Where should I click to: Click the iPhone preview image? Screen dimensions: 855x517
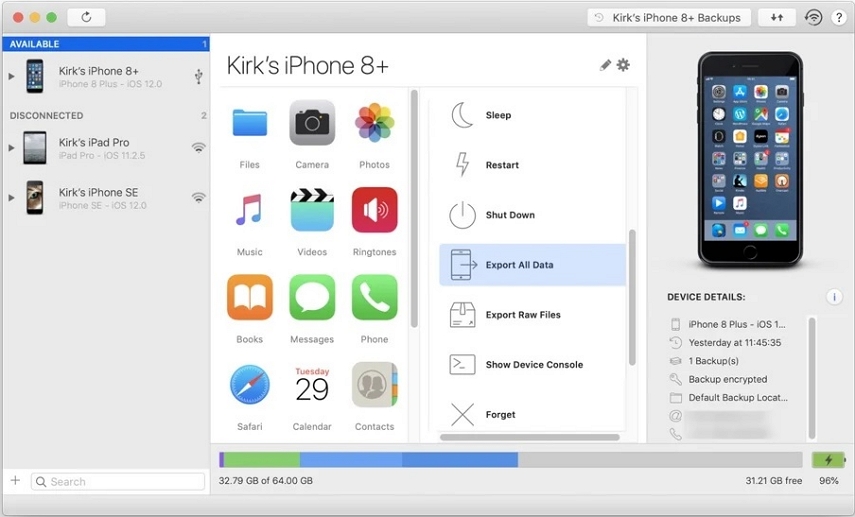pyautogui.click(x=750, y=159)
